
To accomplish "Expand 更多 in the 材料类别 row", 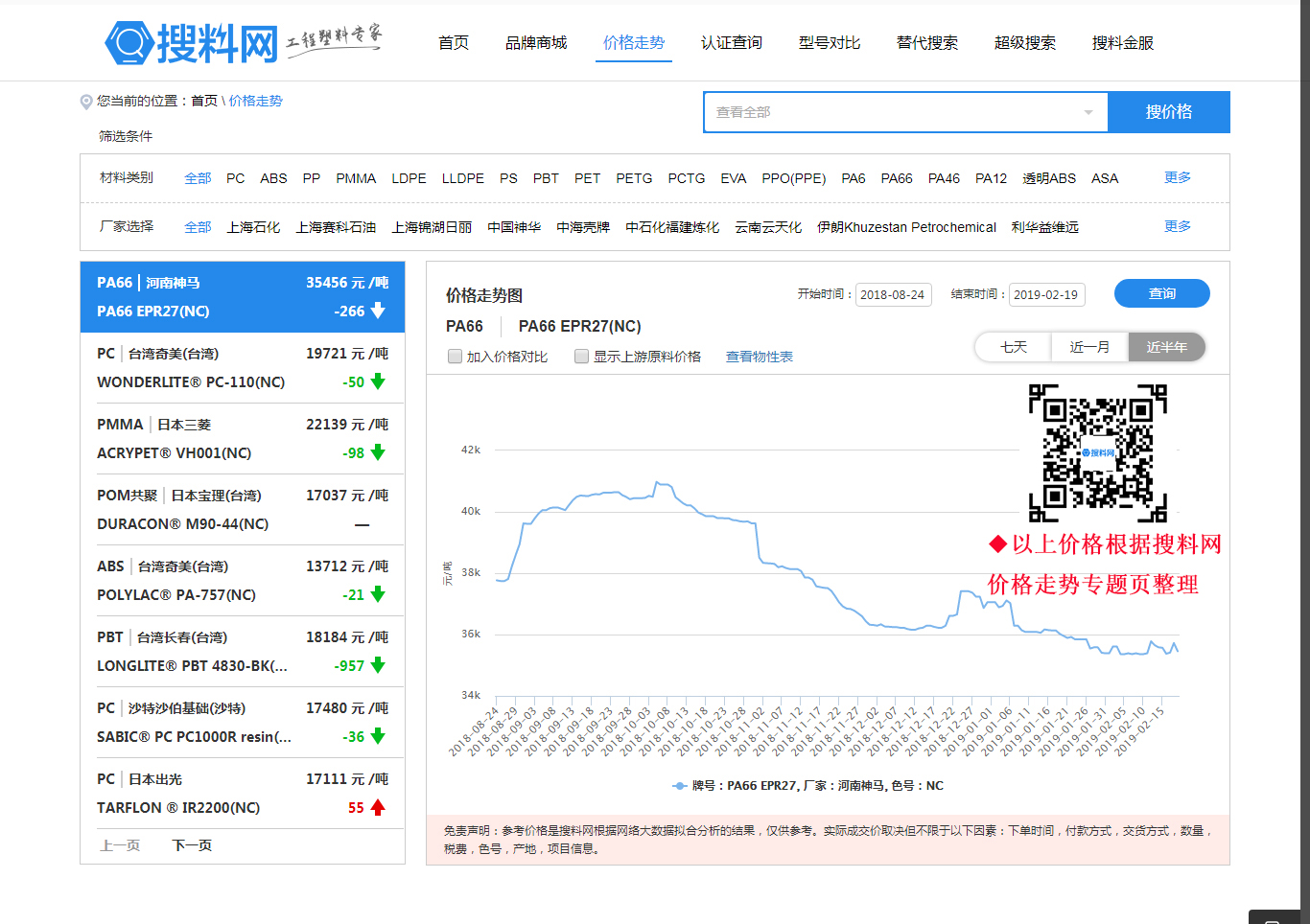I will [x=1177, y=177].
